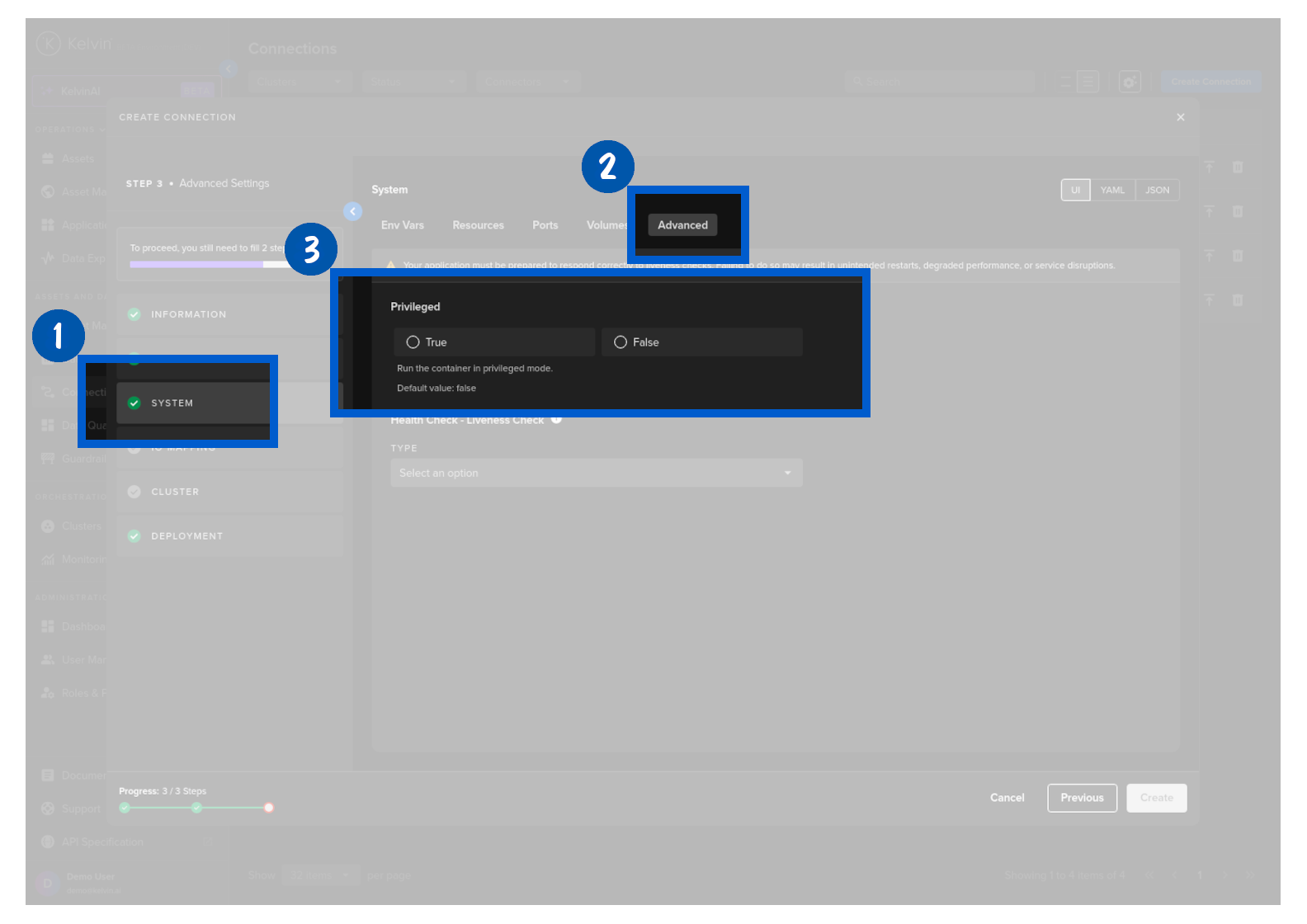Click the Assets sidebar icon
This screenshot has height=924, width=1307.
point(48,158)
